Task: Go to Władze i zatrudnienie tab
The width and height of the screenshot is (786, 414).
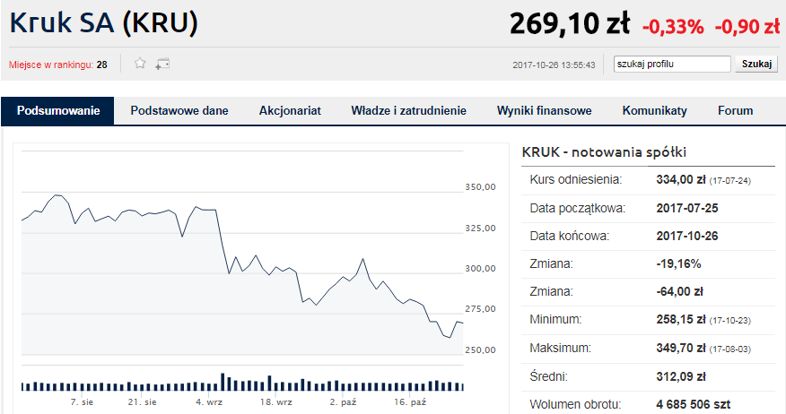Action: click(408, 111)
